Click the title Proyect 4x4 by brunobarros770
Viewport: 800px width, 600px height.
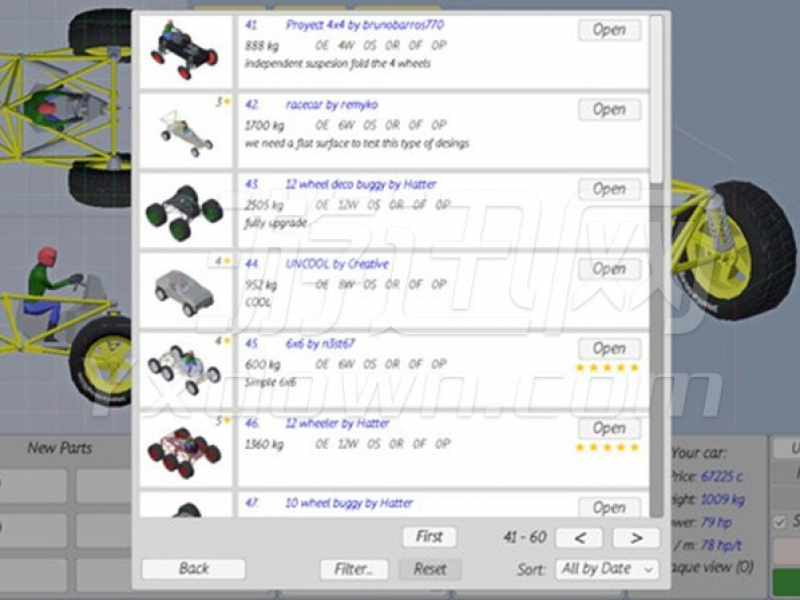point(364,25)
